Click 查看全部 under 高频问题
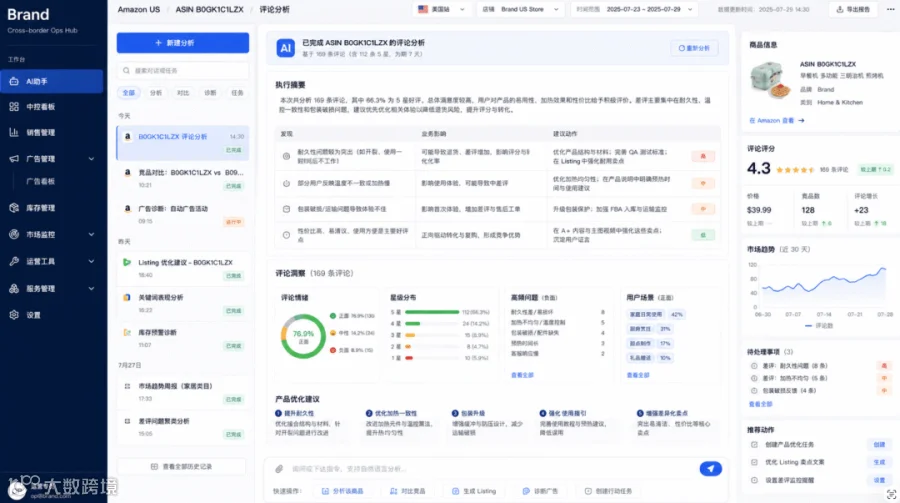900x503 pixels. point(522,375)
